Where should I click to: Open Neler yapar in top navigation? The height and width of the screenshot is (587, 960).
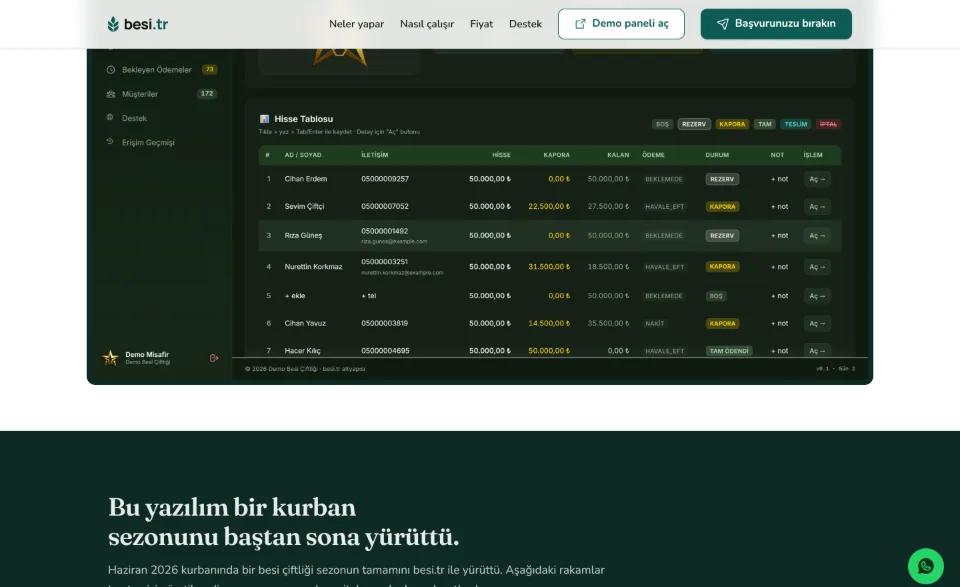tap(356, 24)
